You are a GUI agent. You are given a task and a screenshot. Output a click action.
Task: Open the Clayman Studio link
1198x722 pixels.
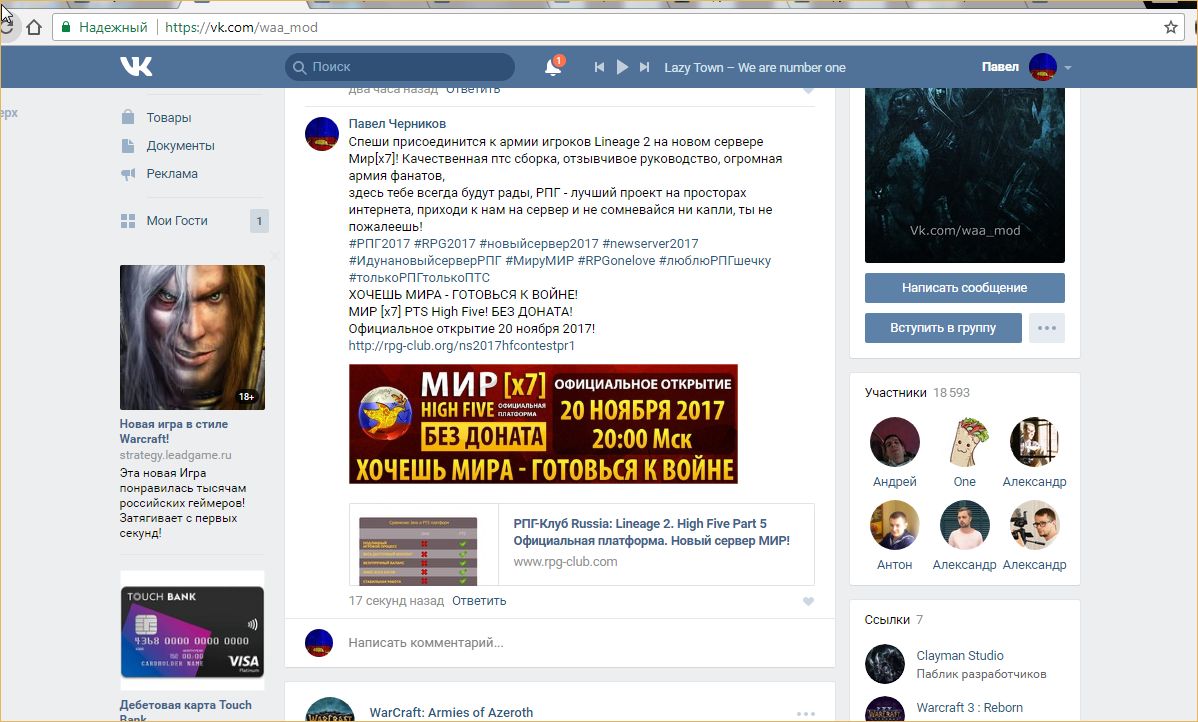coord(960,656)
